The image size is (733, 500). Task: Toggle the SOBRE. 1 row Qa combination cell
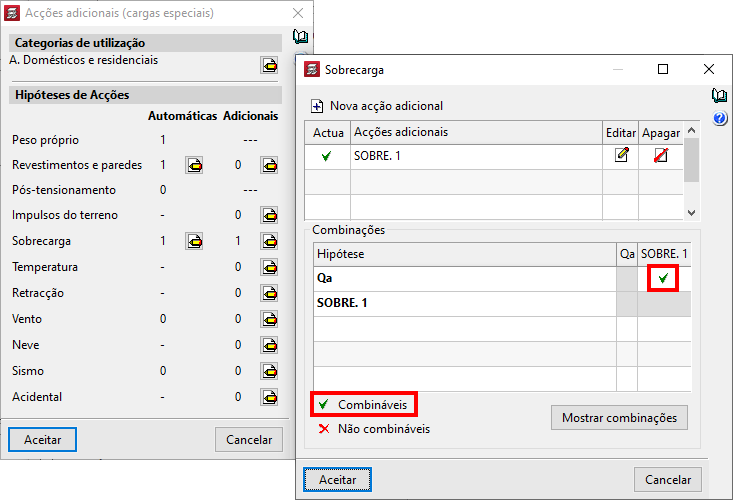626,304
